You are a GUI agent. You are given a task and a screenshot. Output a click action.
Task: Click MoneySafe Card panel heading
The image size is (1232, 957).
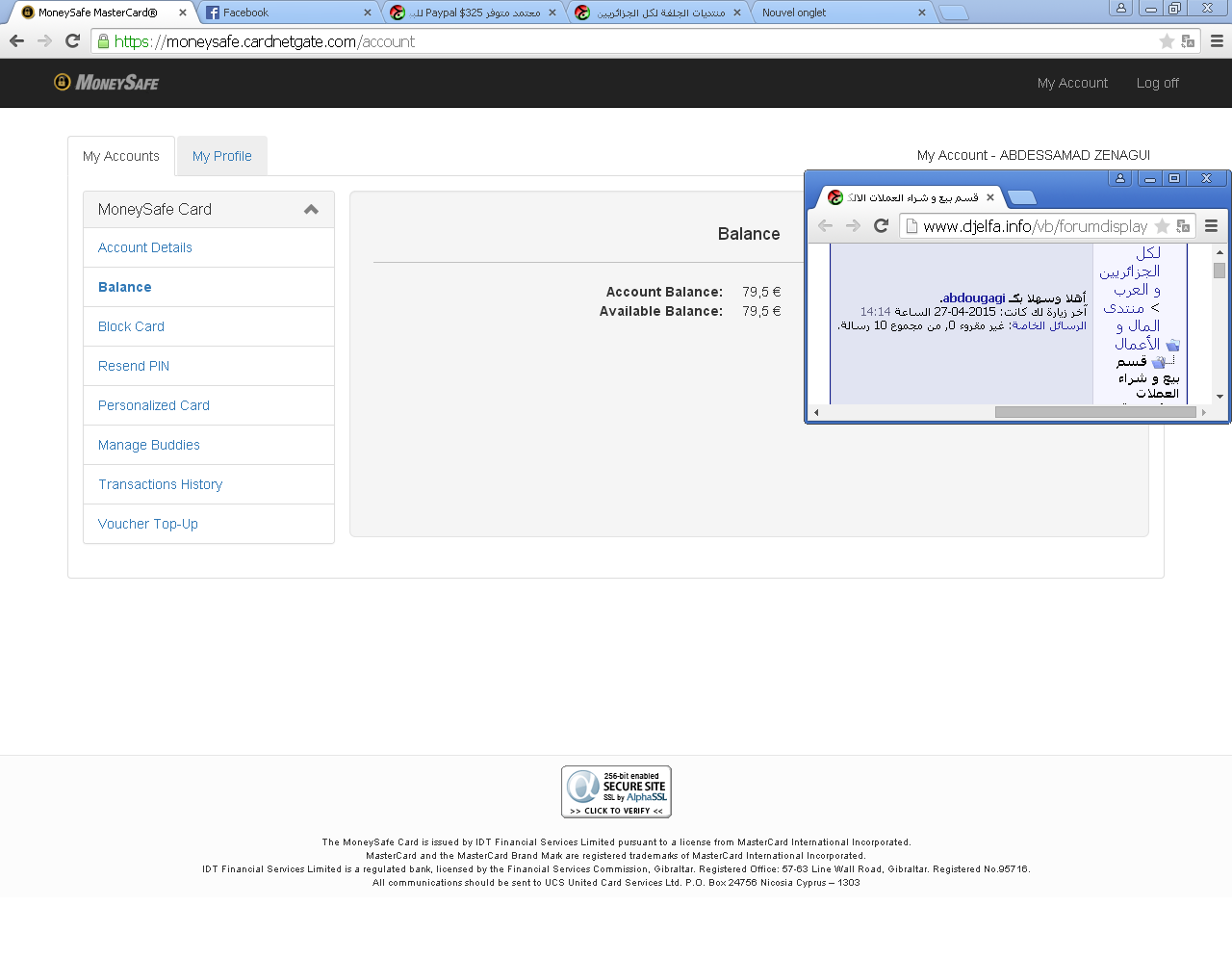209,209
